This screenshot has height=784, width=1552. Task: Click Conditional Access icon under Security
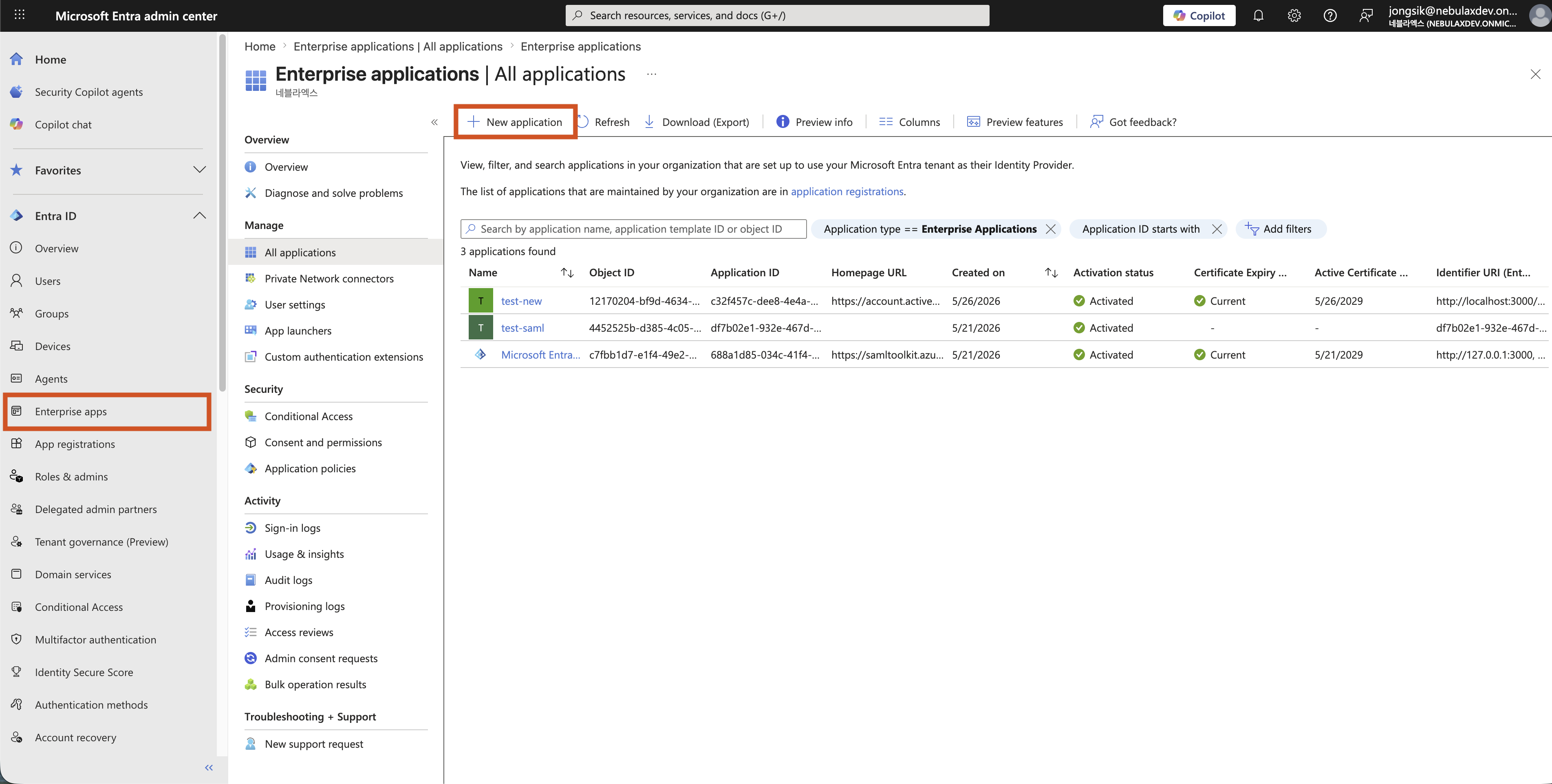(x=251, y=416)
